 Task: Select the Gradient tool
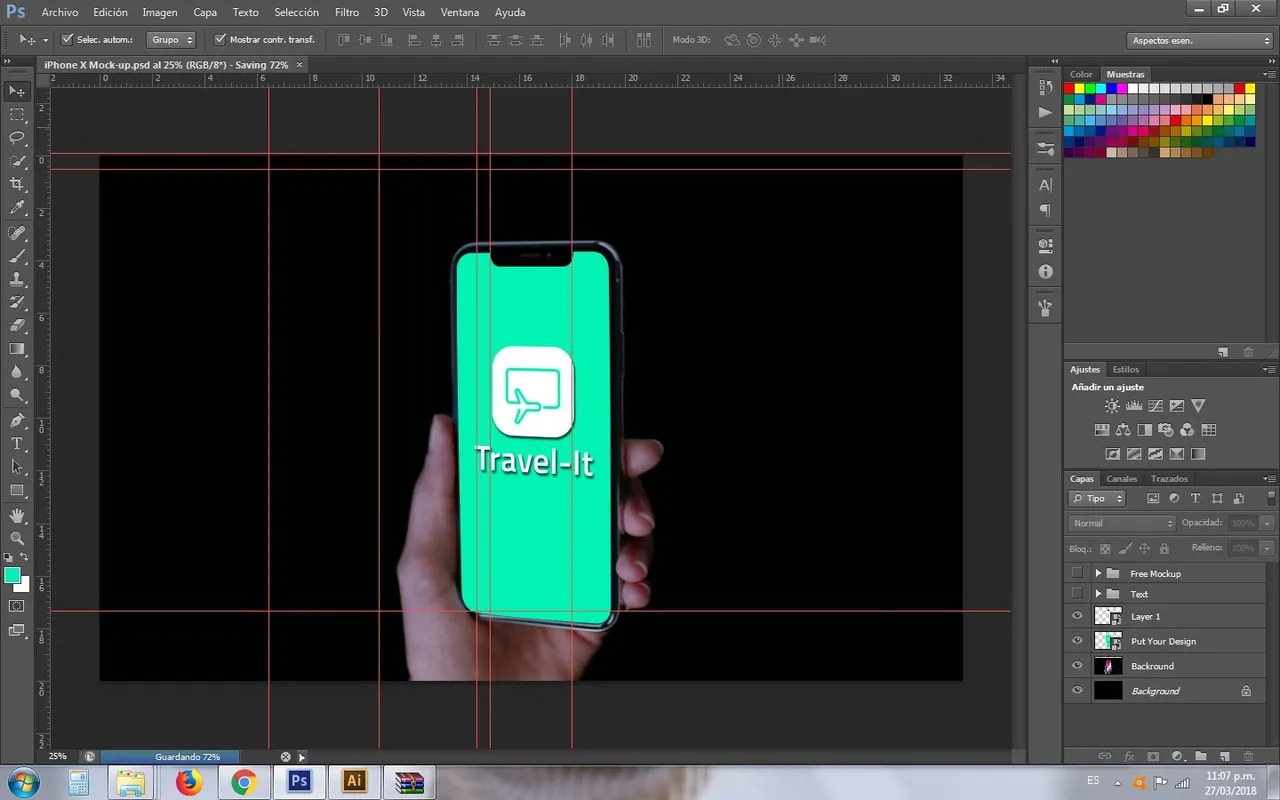[17, 349]
